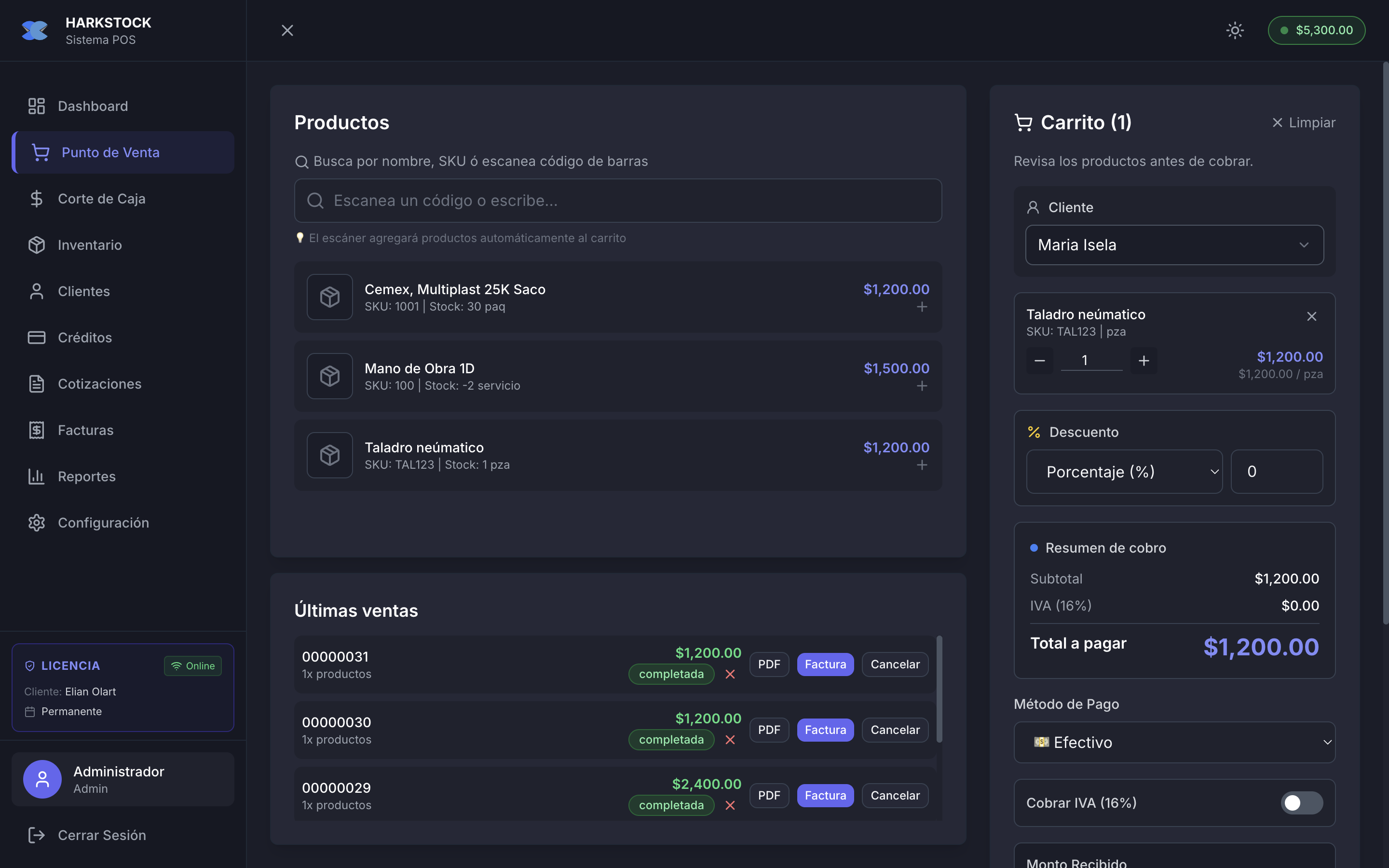Remove Taladro neúmatico from cart

[x=1311, y=316]
